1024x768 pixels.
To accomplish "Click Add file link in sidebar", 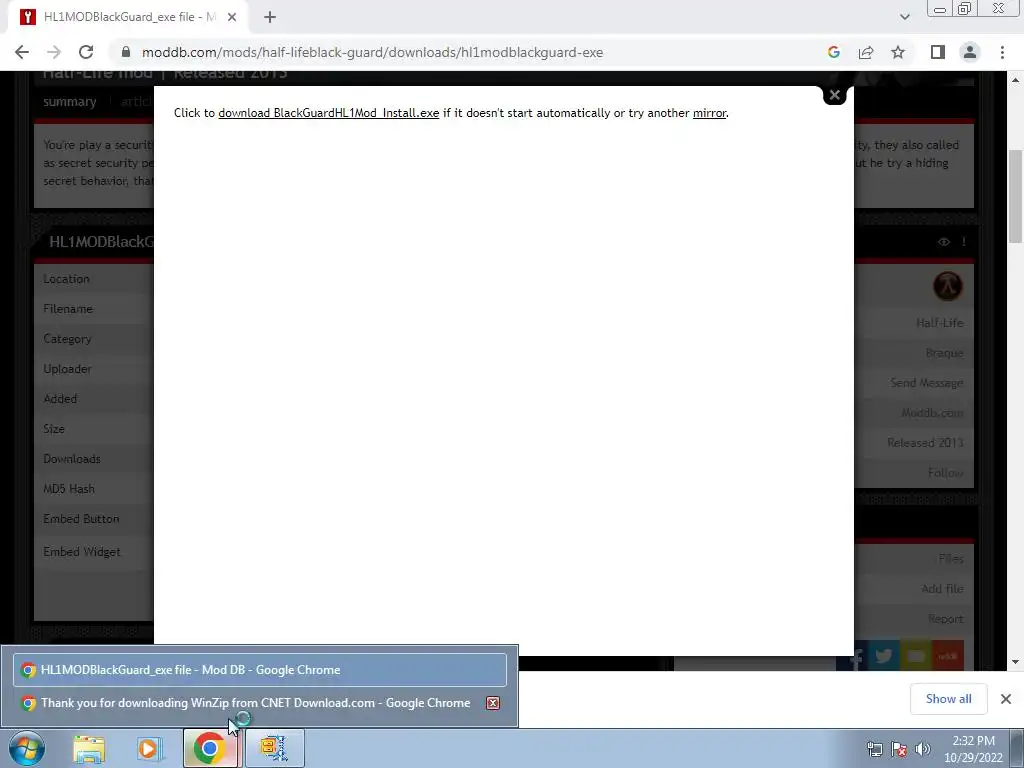I will (942, 588).
